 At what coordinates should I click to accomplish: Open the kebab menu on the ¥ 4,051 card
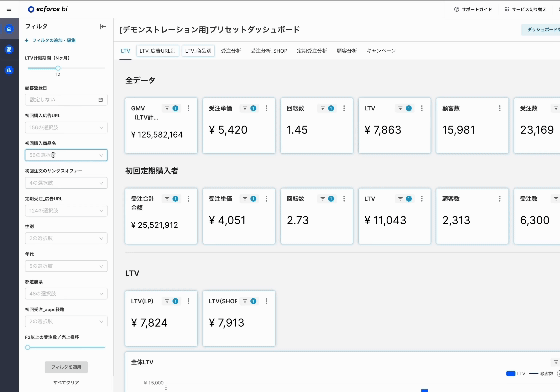click(x=266, y=199)
